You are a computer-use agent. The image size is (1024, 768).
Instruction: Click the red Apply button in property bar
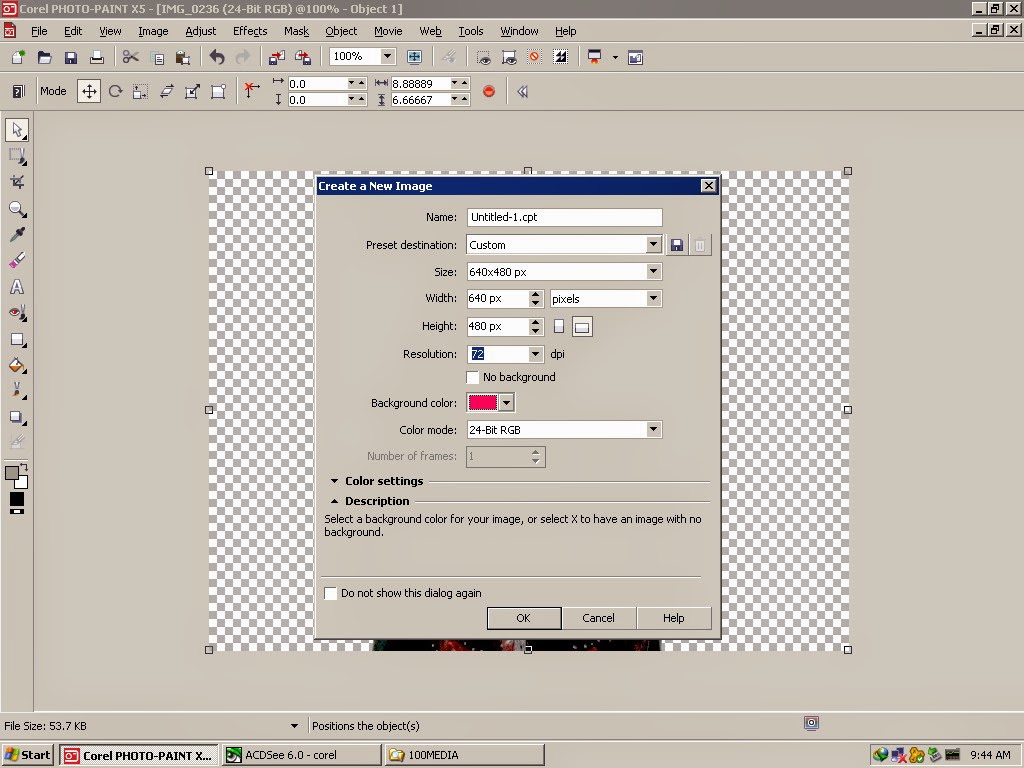point(488,91)
